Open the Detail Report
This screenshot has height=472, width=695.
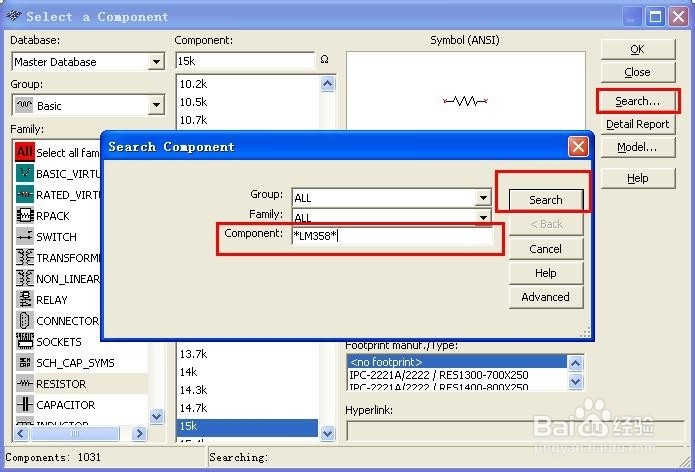tap(638, 124)
